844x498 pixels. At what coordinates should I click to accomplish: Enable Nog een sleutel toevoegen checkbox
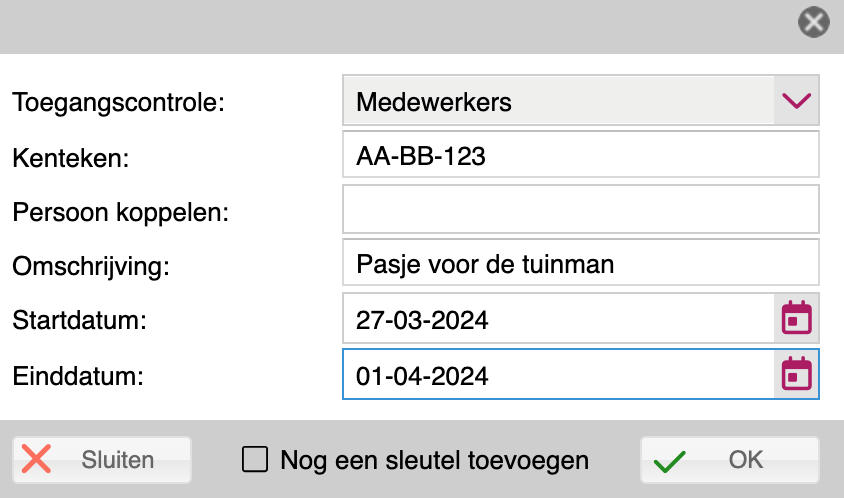(255, 459)
